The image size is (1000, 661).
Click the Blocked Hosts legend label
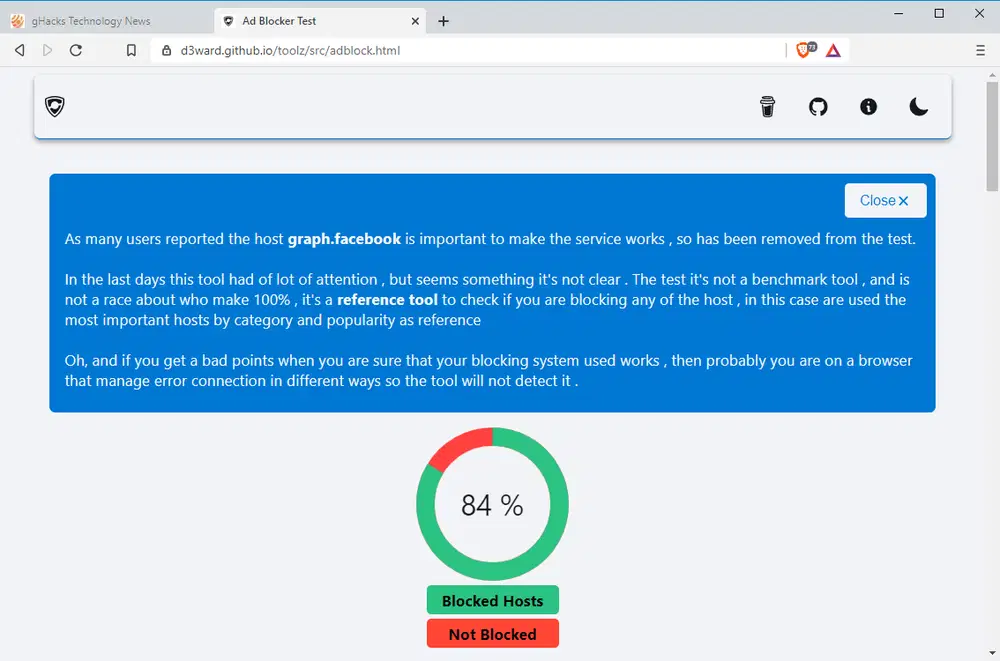click(x=492, y=601)
